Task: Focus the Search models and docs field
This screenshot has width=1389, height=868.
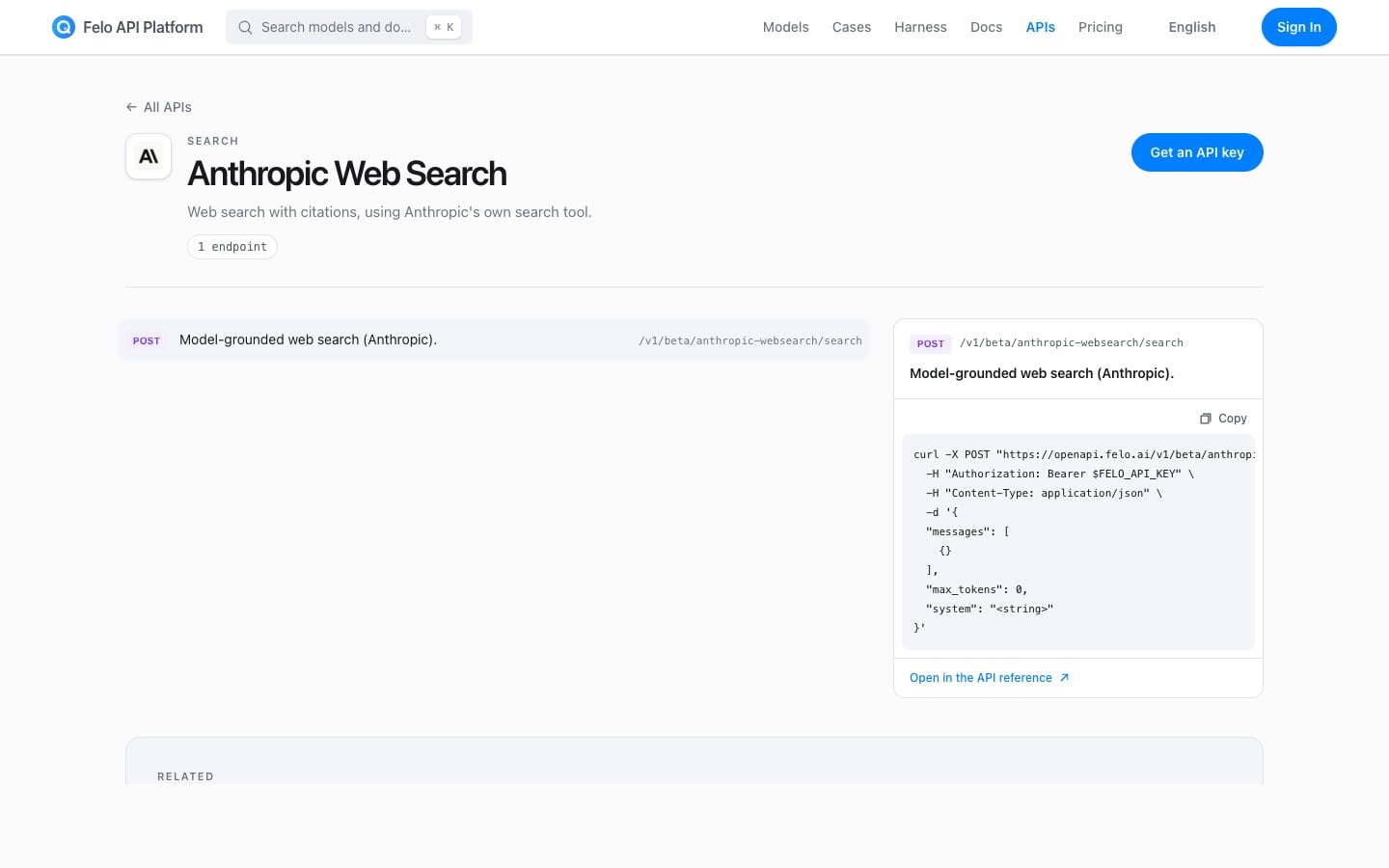Action: tap(349, 27)
